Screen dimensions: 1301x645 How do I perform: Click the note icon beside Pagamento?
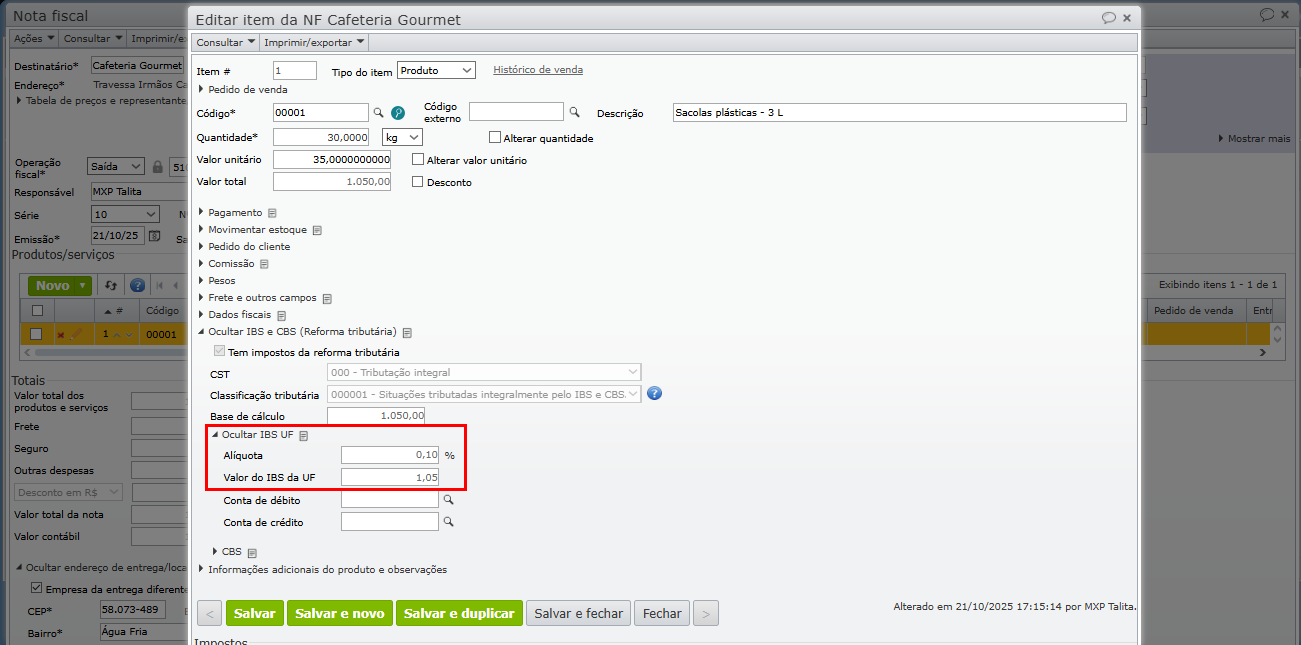pos(272,213)
